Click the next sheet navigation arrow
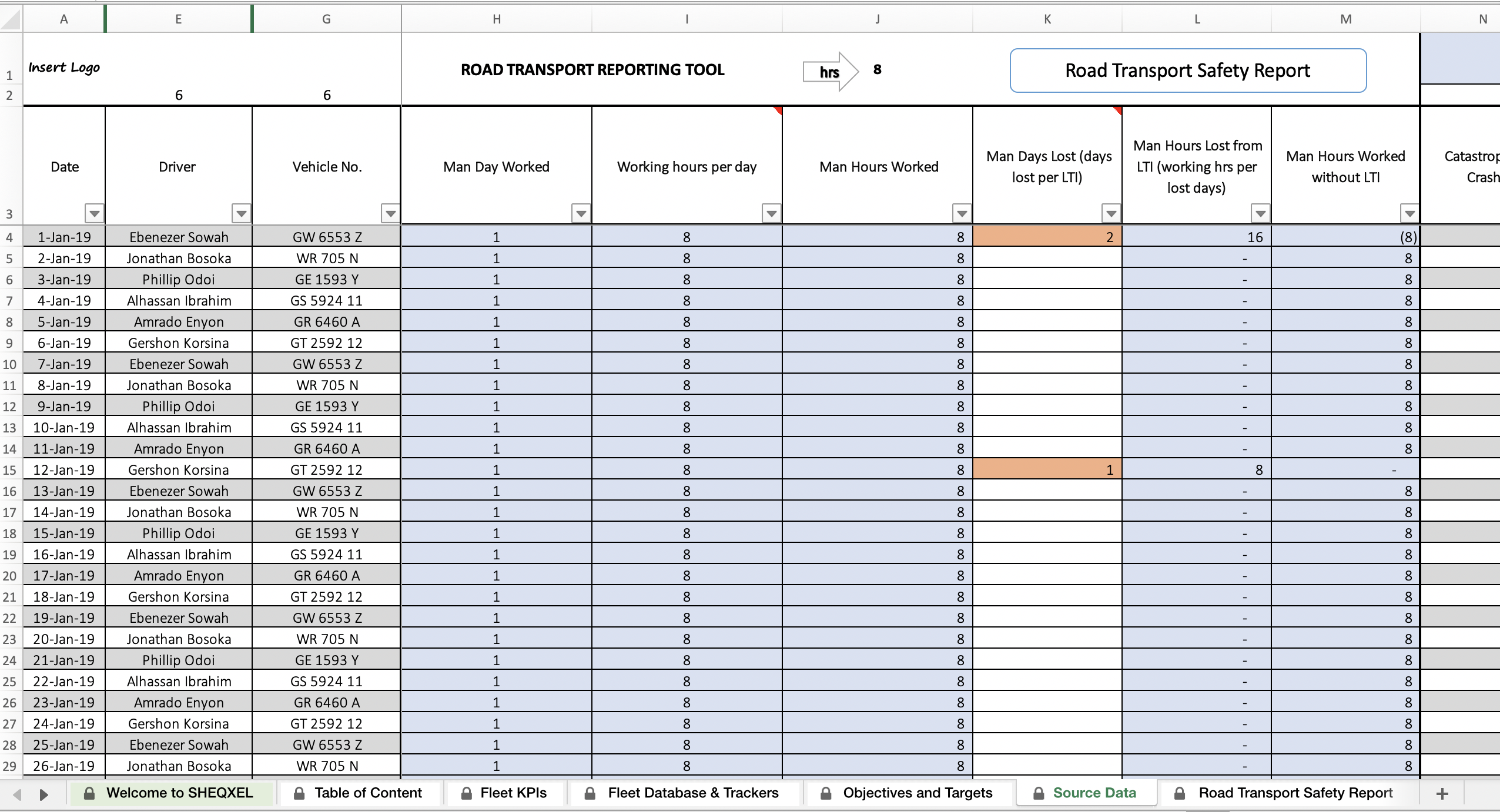The height and width of the screenshot is (812, 1500). pos(43,795)
